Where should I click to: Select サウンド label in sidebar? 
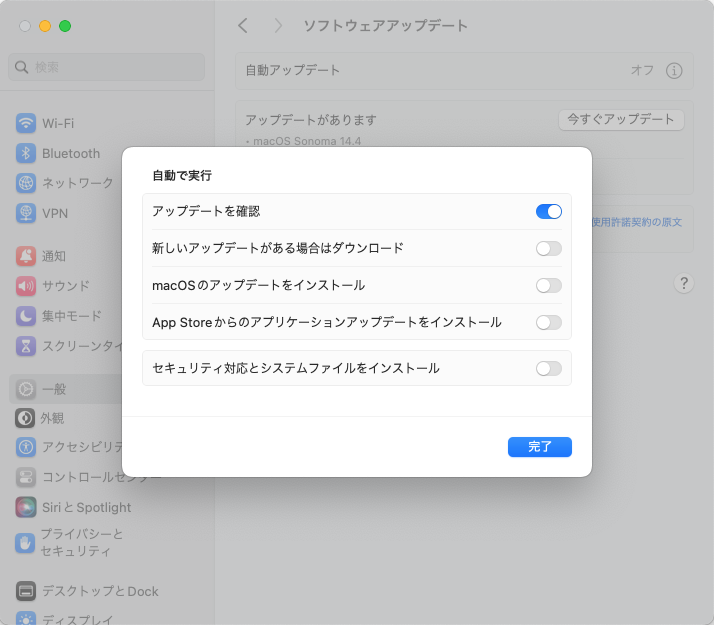click(x=66, y=286)
